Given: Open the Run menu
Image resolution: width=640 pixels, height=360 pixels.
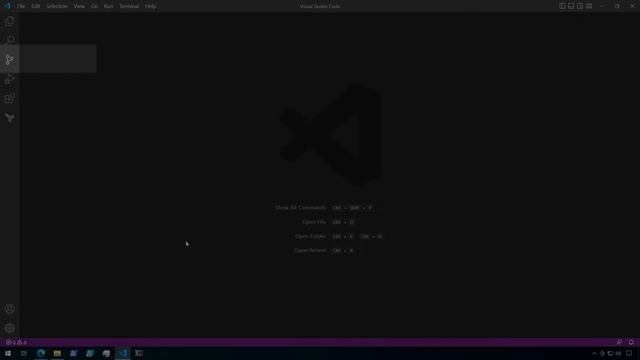Looking at the screenshot, I should click(x=109, y=6).
